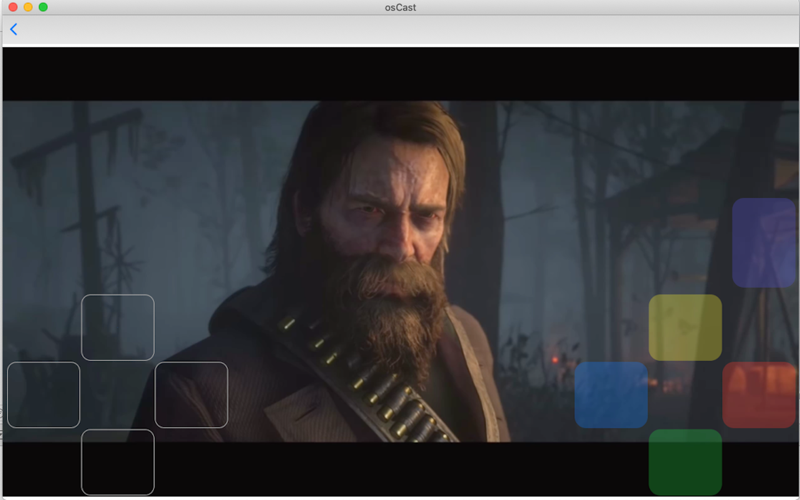
Task: Tap the D-pad right button
Action: click(x=191, y=395)
